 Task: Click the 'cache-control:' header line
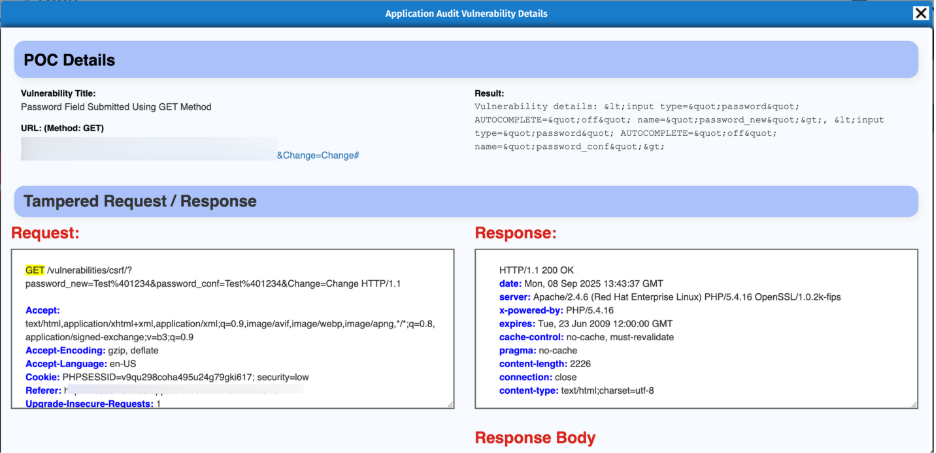[586, 337]
